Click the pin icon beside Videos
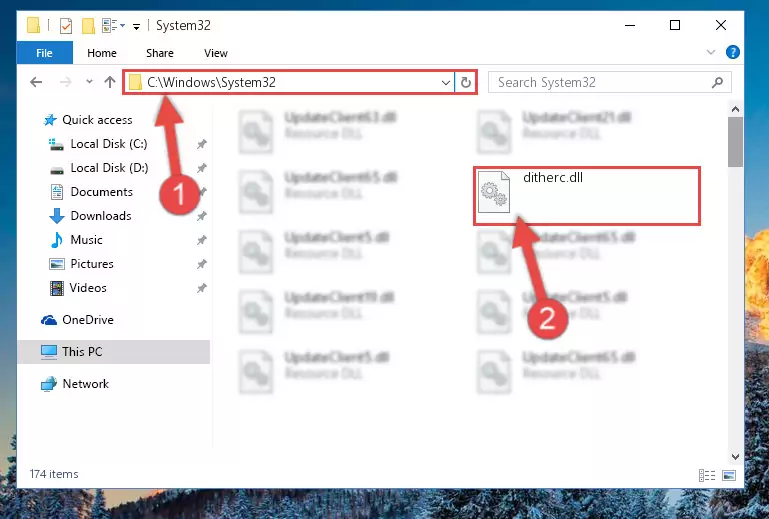The height and width of the screenshot is (519, 769). coord(202,288)
